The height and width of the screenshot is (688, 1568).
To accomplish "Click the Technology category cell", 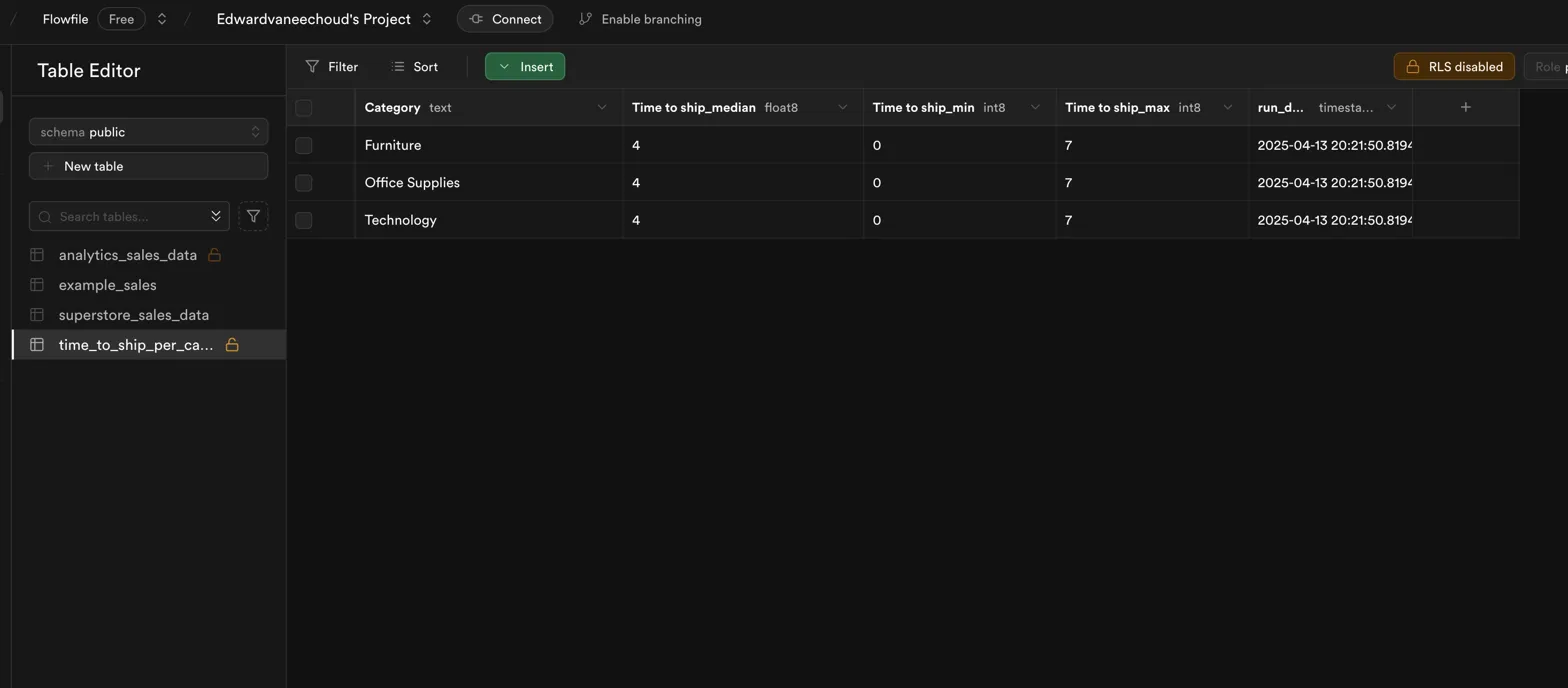I will tap(489, 220).
